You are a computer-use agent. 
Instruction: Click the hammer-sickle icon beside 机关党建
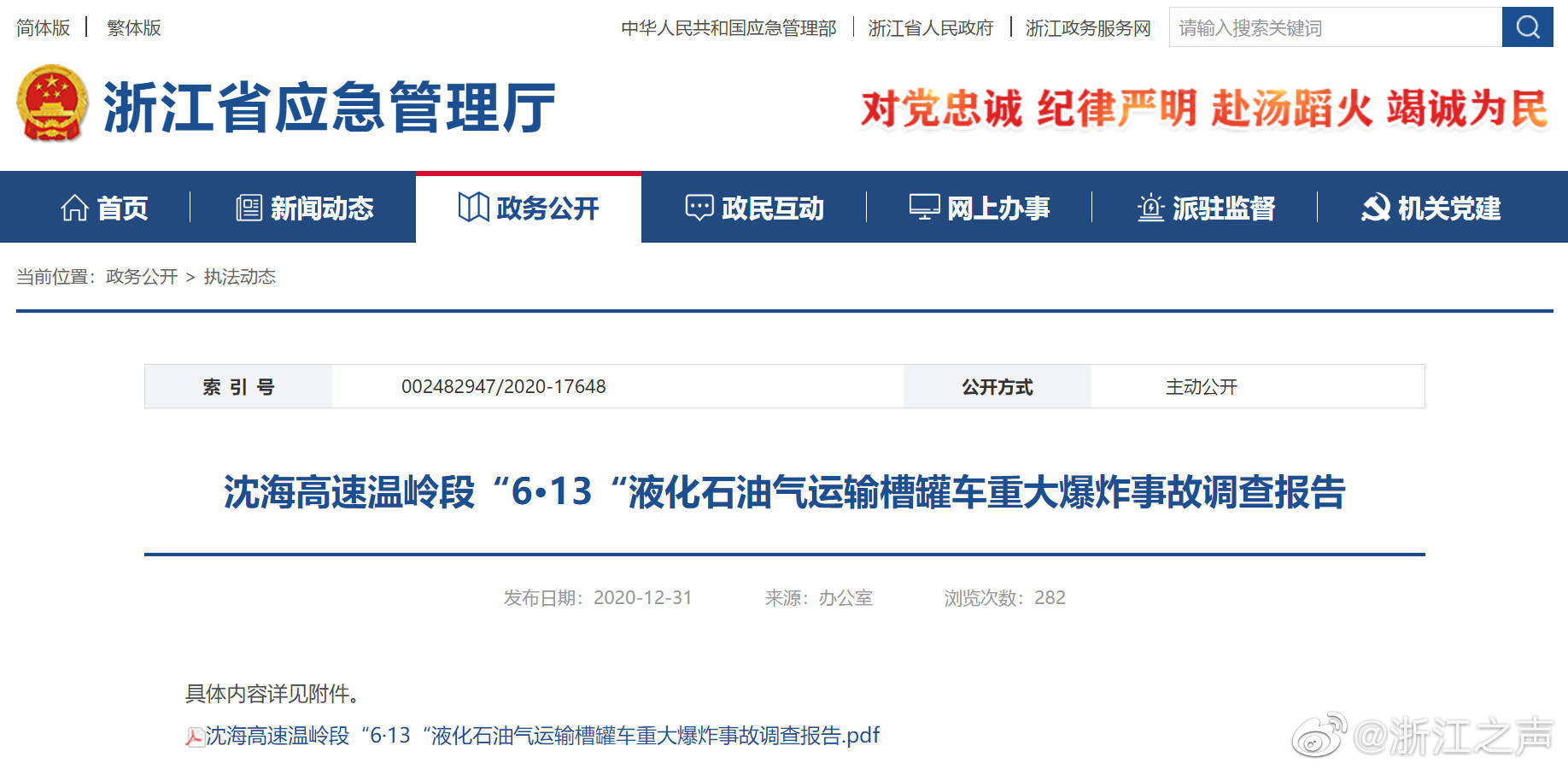click(1375, 208)
